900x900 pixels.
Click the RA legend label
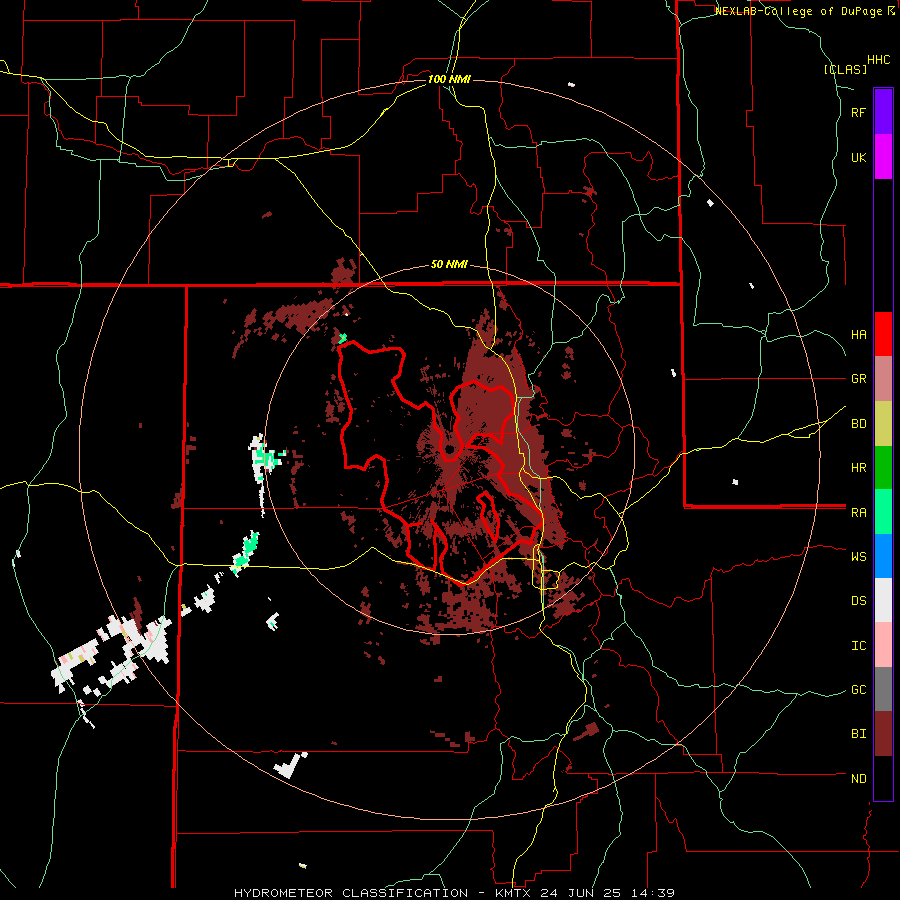858,513
